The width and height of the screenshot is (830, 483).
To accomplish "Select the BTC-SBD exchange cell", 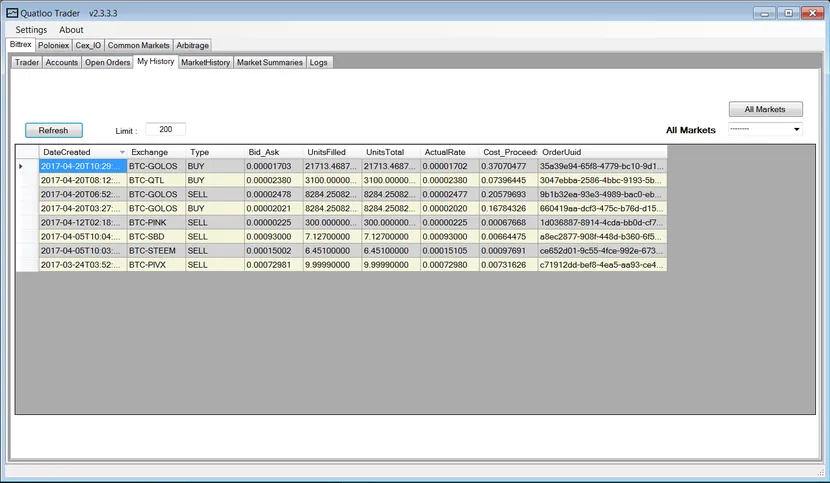I will click(156, 237).
